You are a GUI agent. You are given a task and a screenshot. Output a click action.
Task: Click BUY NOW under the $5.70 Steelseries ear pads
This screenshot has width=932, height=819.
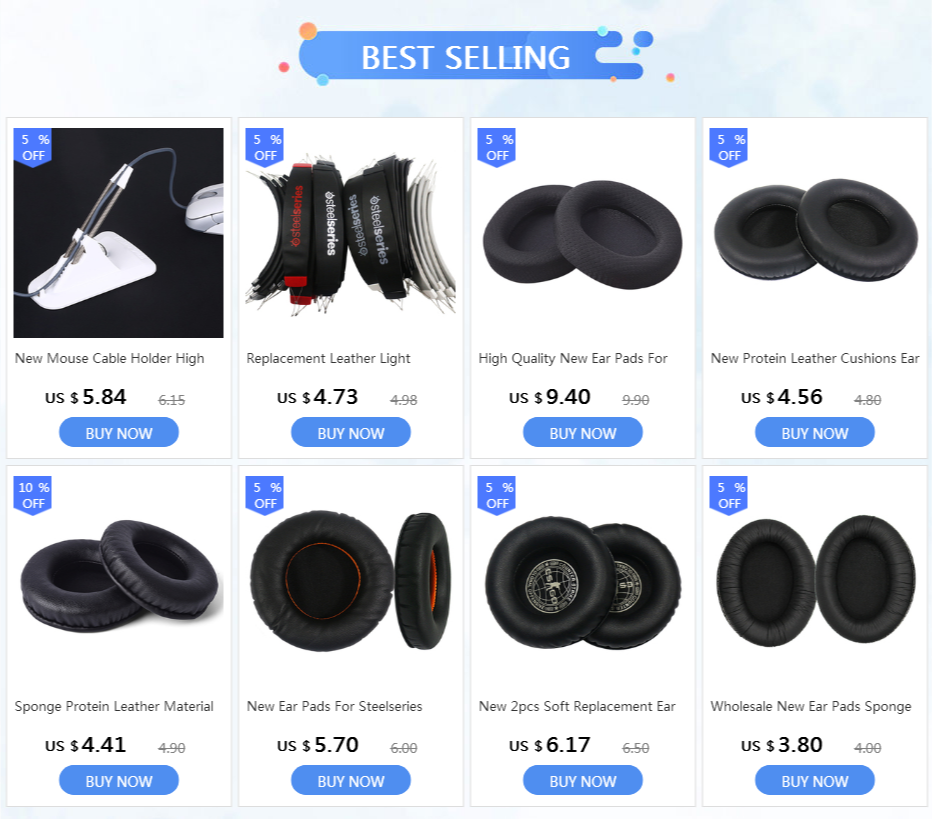tap(351, 780)
